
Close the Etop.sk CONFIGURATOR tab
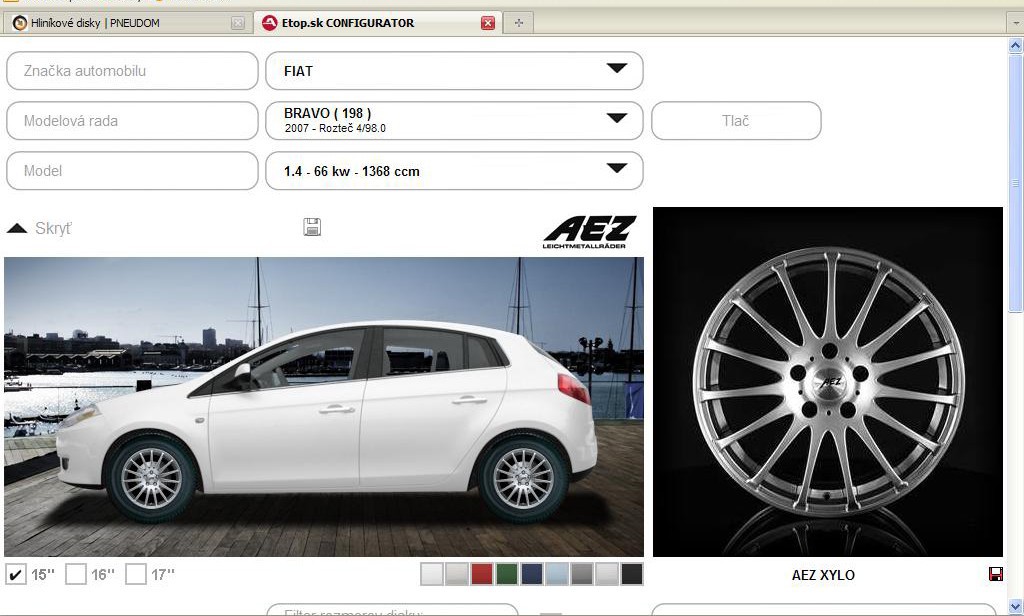click(488, 23)
